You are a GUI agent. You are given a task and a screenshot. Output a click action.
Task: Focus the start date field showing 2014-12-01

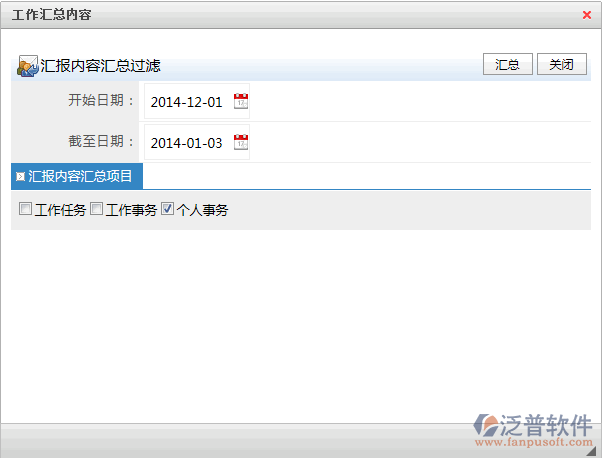[187, 102]
